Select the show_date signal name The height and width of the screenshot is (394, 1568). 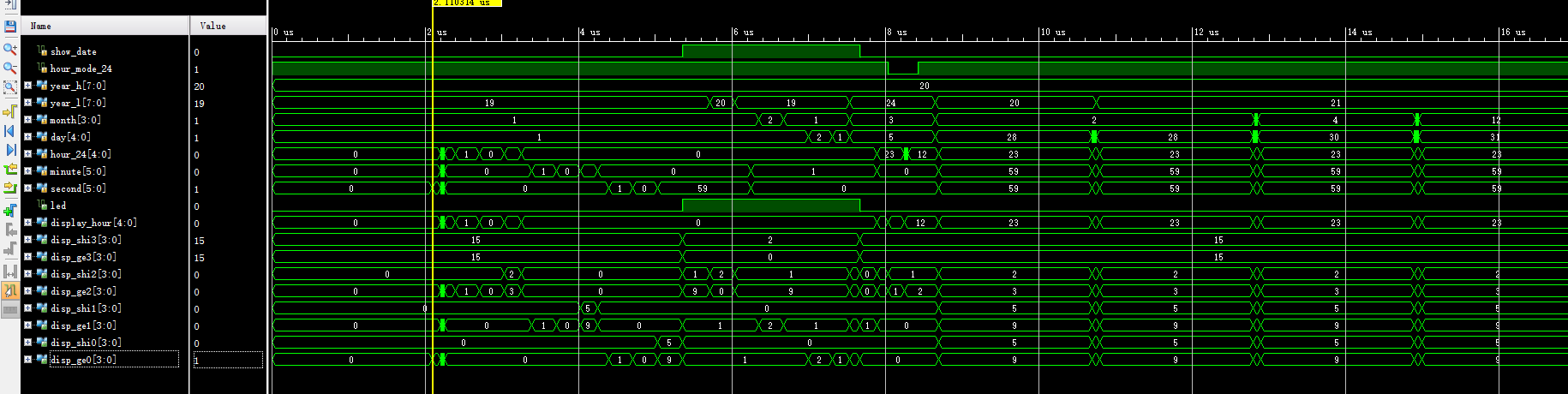point(74,51)
